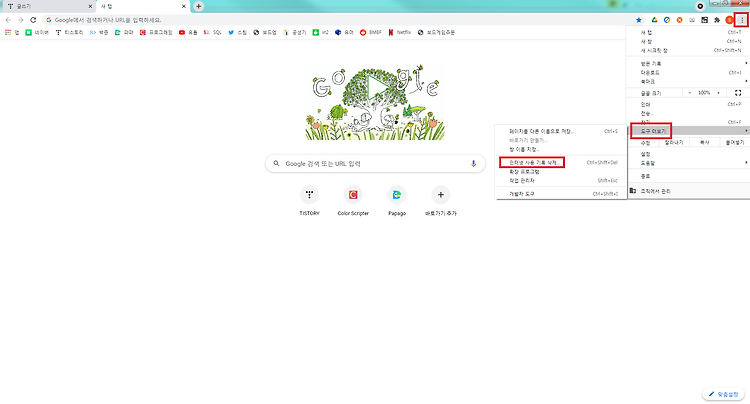Open the BMBF bookmark
The image size is (750, 404).
[x=371, y=33]
